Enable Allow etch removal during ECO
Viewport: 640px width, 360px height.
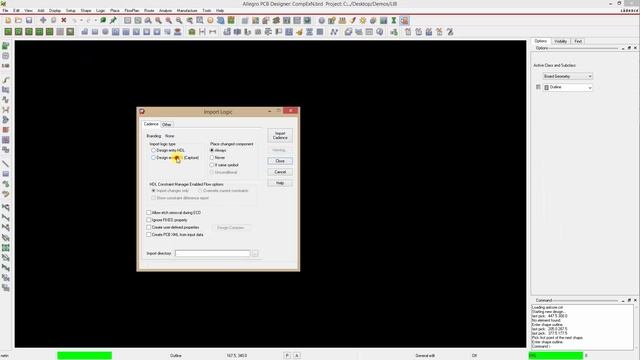[149, 213]
